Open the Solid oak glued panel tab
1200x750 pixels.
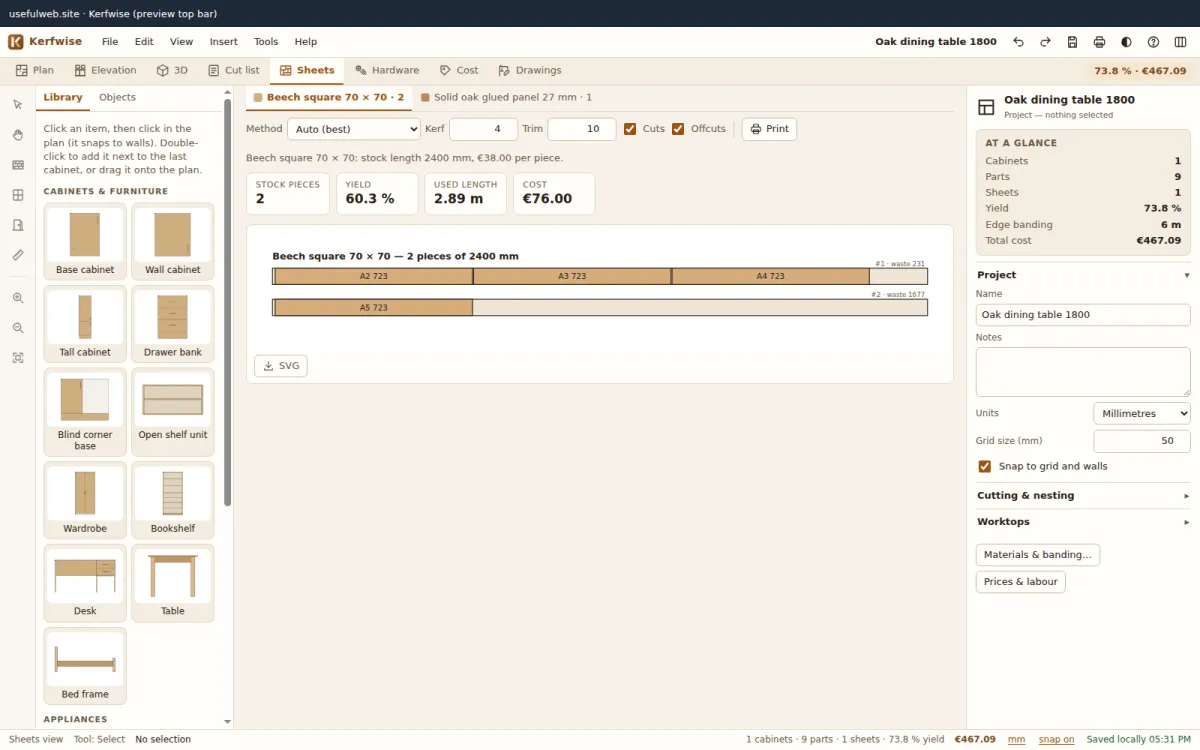(x=506, y=98)
